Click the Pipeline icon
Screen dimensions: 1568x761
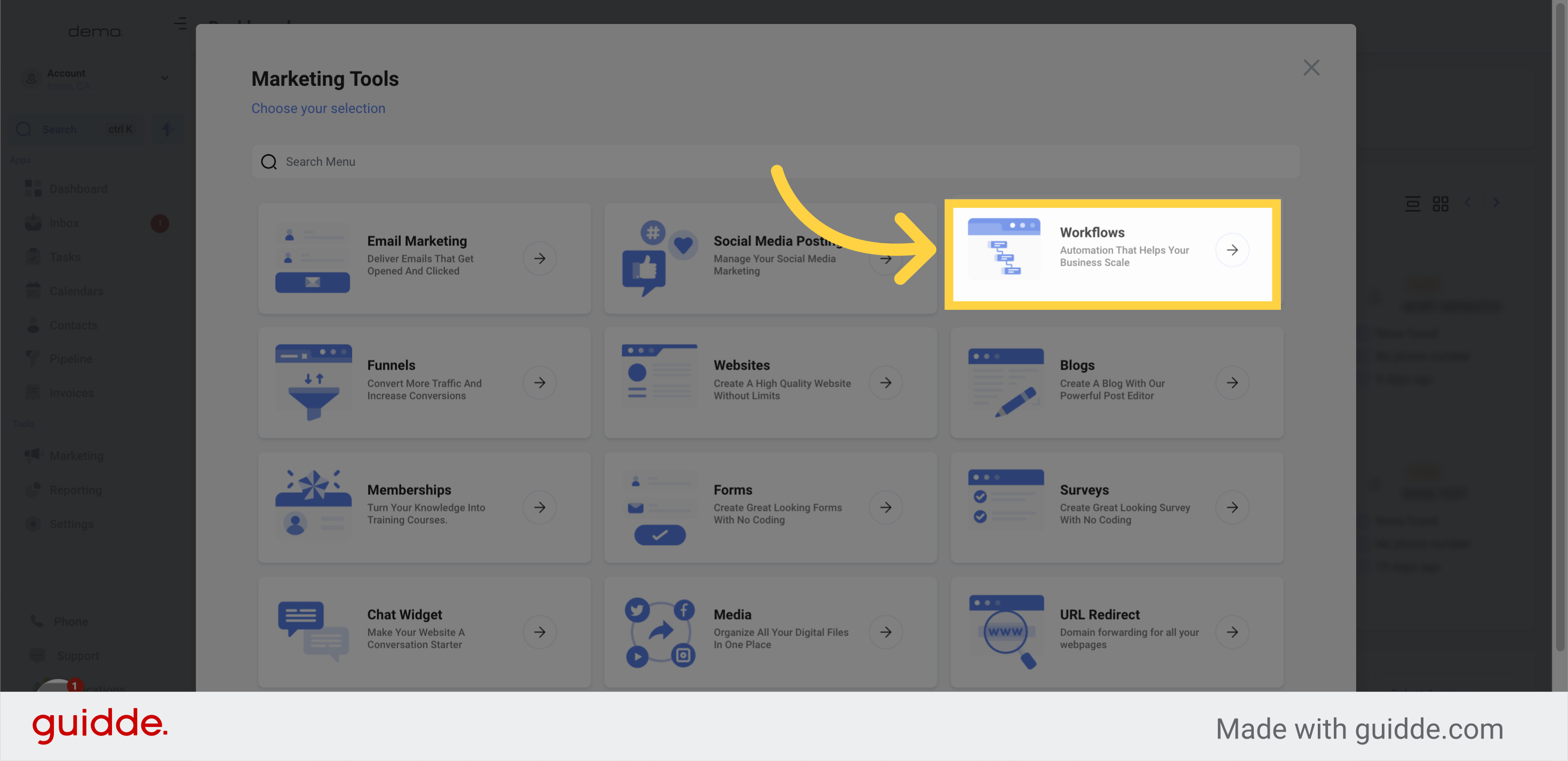[33, 358]
